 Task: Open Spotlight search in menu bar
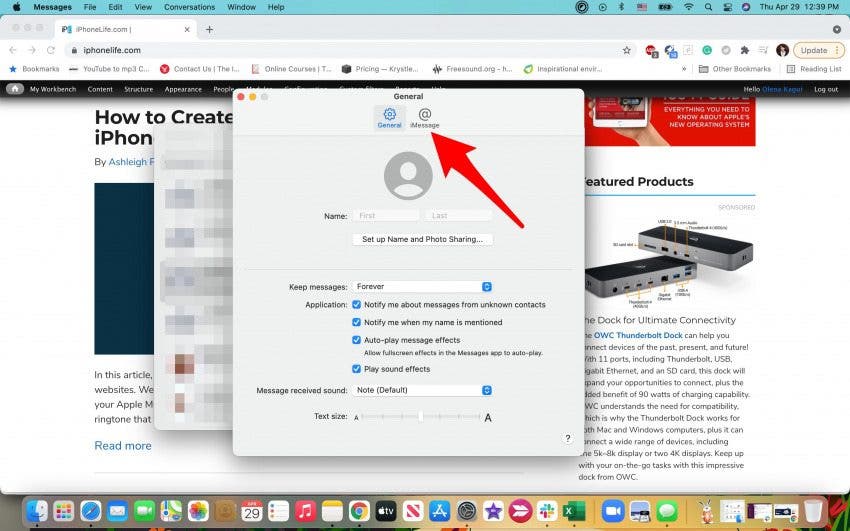point(709,7)
